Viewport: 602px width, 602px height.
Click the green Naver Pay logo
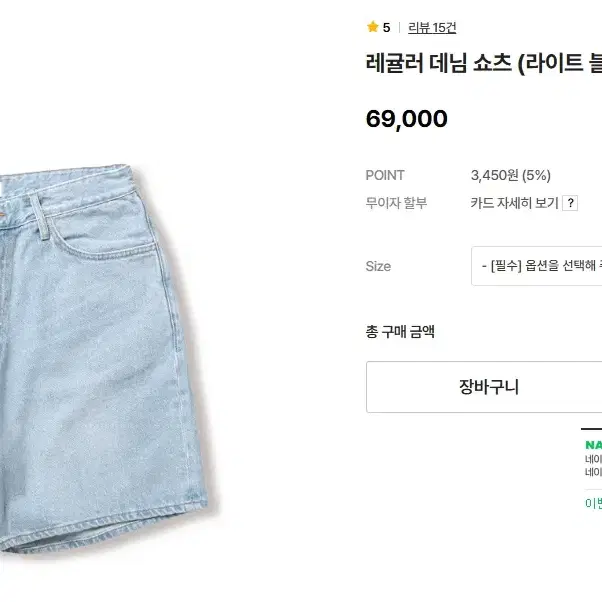pyautogui.click(x=594, y=445)
